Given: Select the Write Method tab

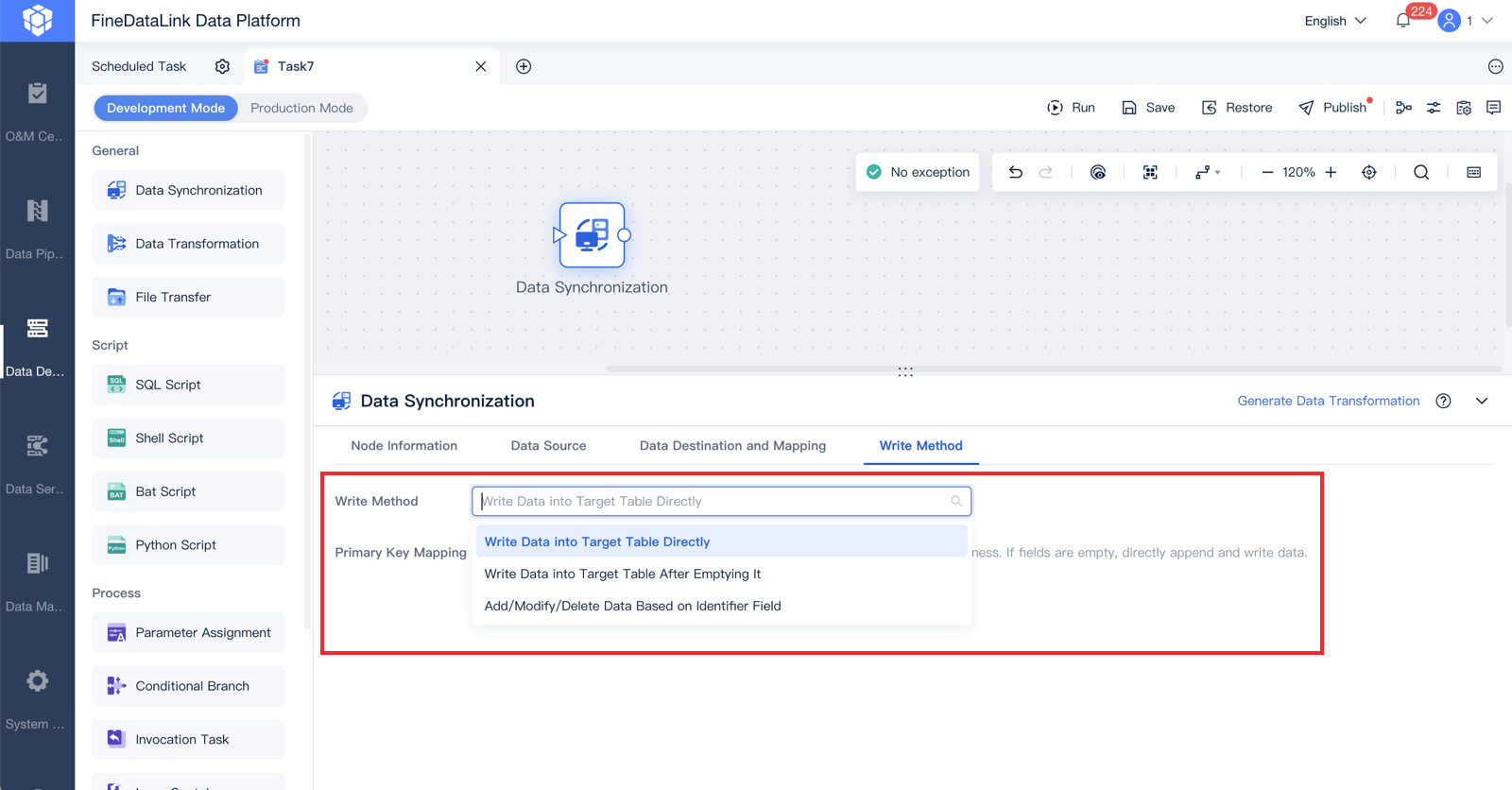Looking at the screenshot, I should pos(920,446).
